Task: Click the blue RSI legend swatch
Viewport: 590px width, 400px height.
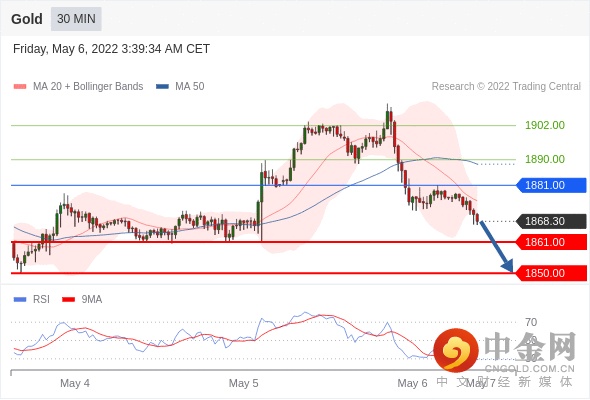Action: coord(20,300)
